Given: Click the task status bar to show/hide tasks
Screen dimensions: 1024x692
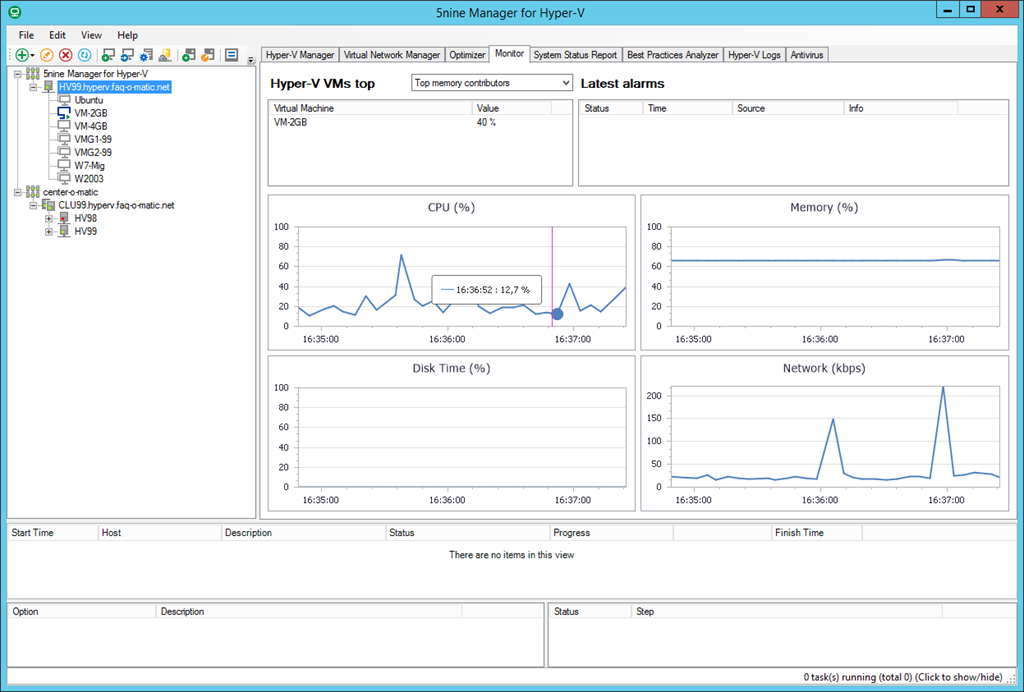Looking at the screenshot, I should coord(903,677).
